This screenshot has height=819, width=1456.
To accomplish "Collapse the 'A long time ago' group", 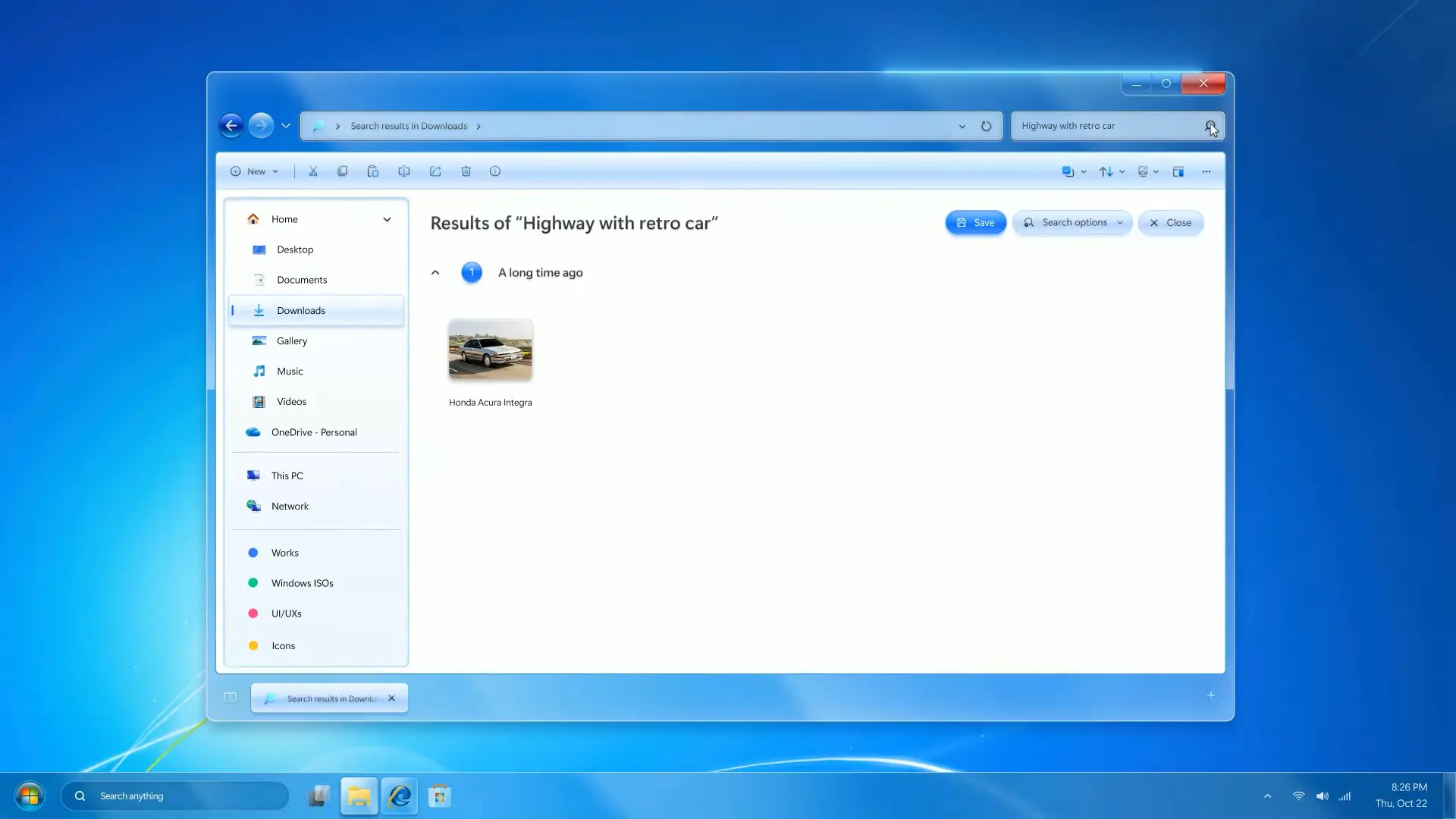I will (435, 273).
